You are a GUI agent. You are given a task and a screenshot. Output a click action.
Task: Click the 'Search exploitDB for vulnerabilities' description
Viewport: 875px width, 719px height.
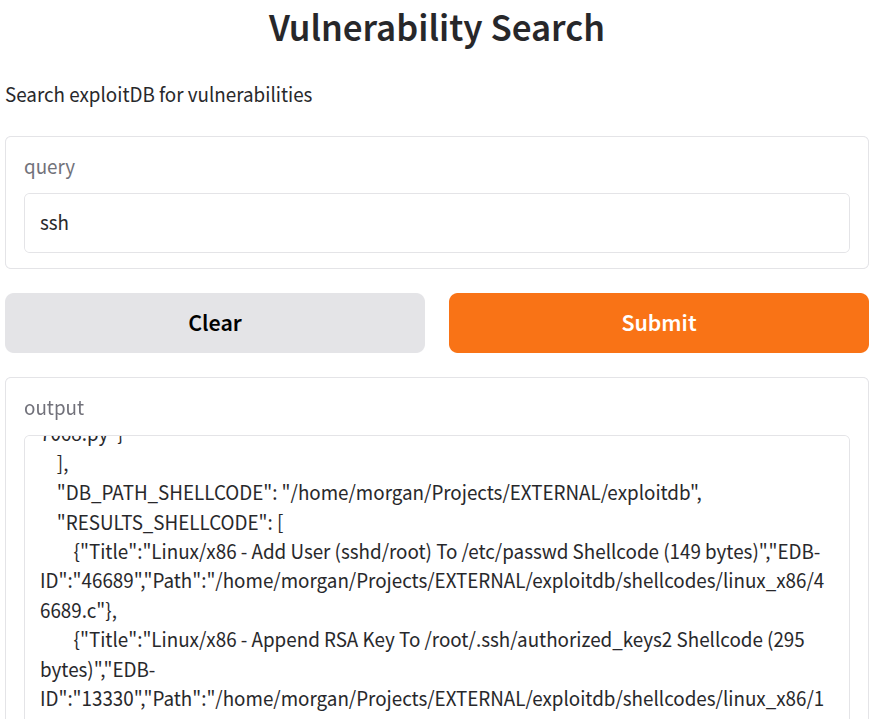click(159, 95)
